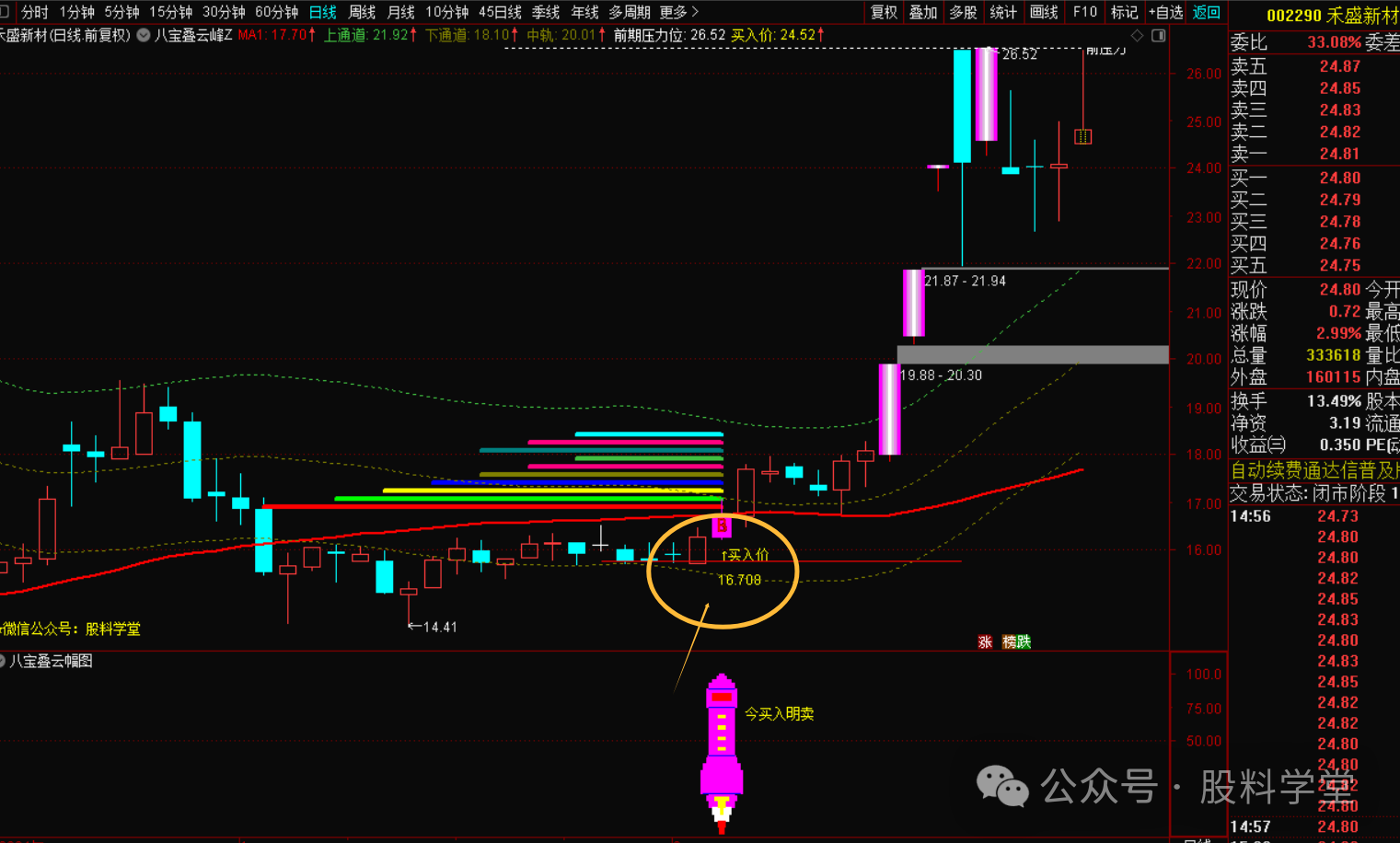The image size is (1400, 843).
Task: Click the magenta B buy signal marker
Action: [x=722, y=526]
